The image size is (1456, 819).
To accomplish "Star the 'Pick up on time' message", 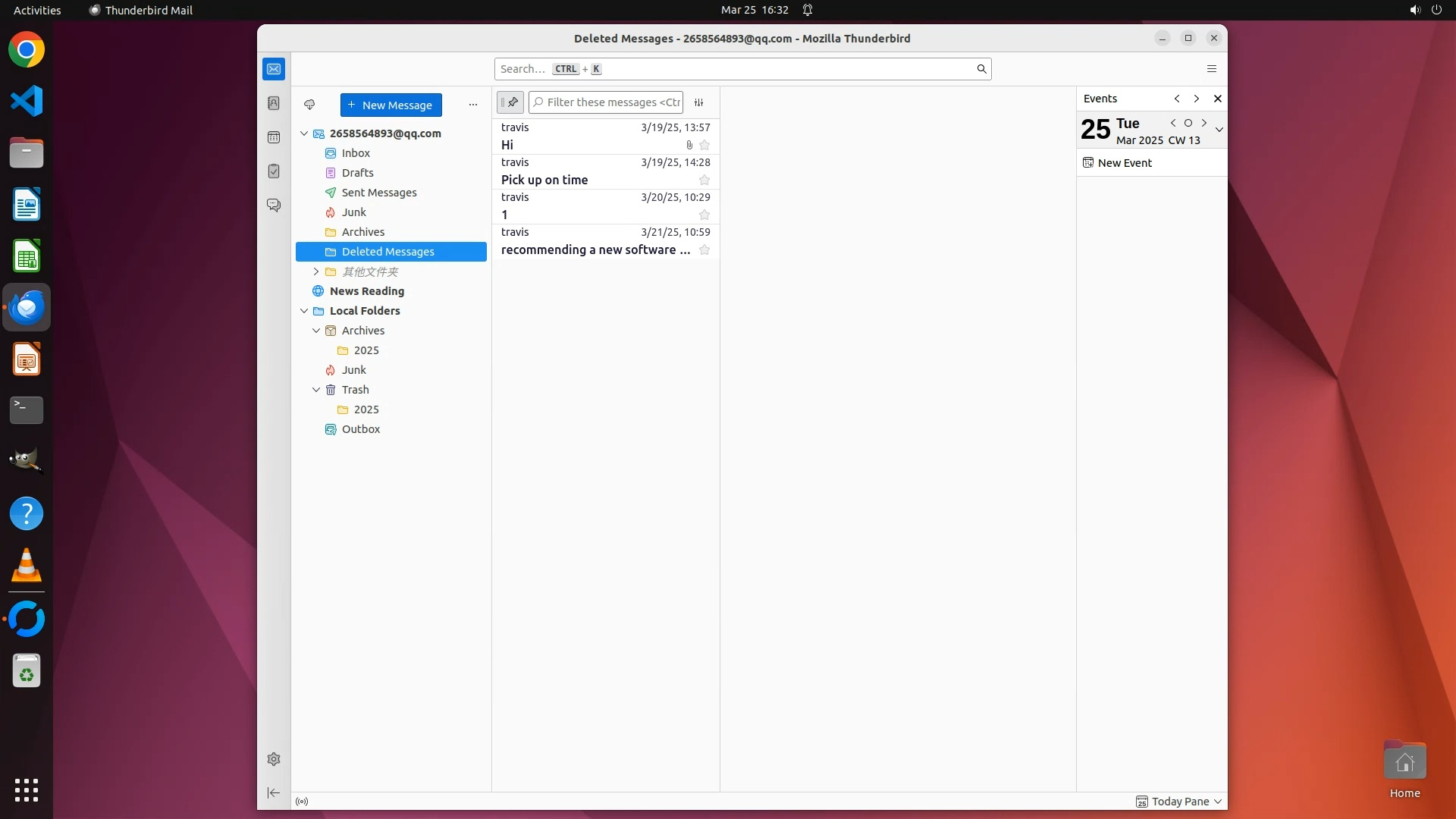I will tap(704, 180).
